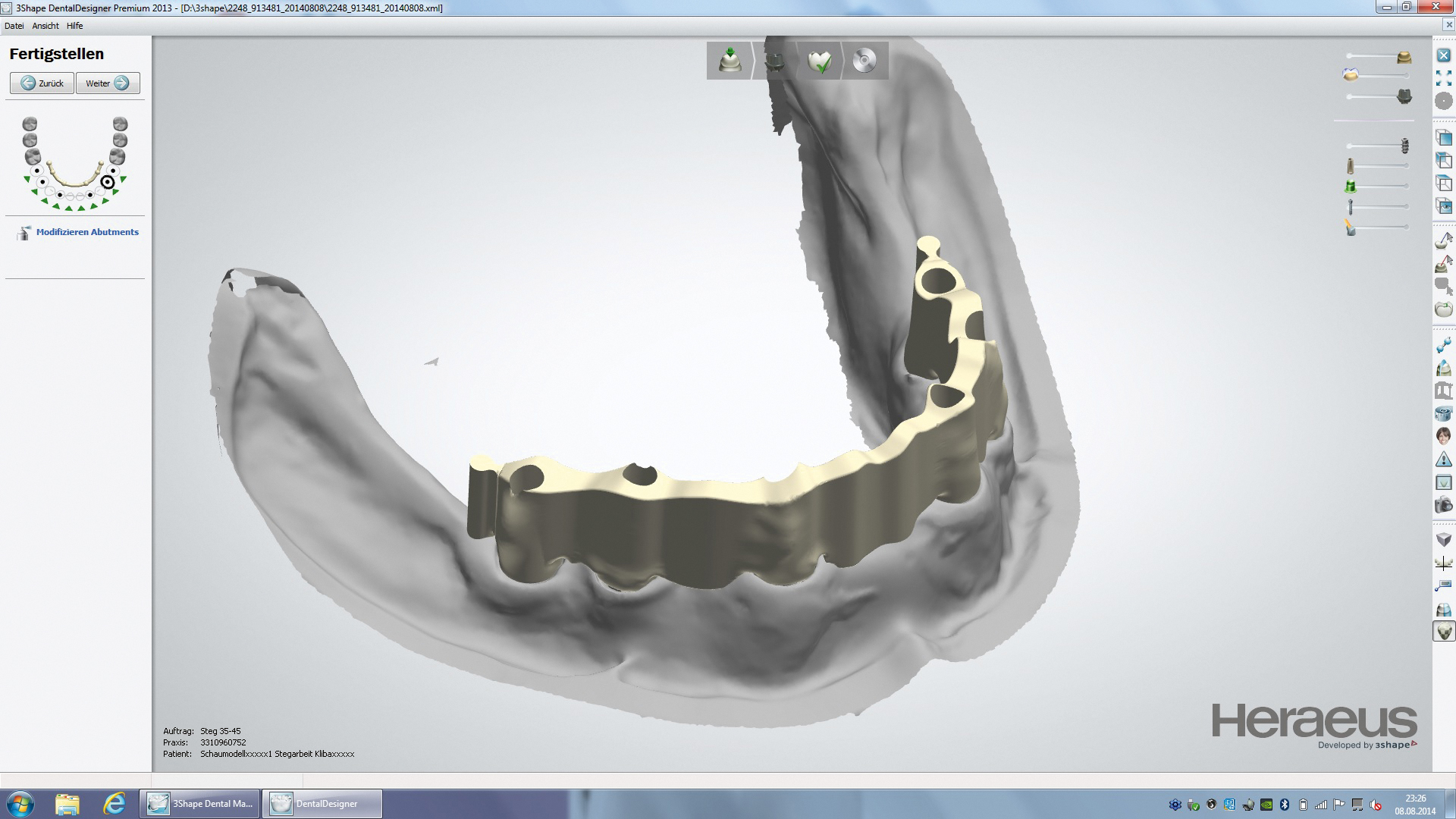This screenshot has width=1456, height=819.
Task: Click the save-to-disc workflow step icon
Action: (864, 61)
